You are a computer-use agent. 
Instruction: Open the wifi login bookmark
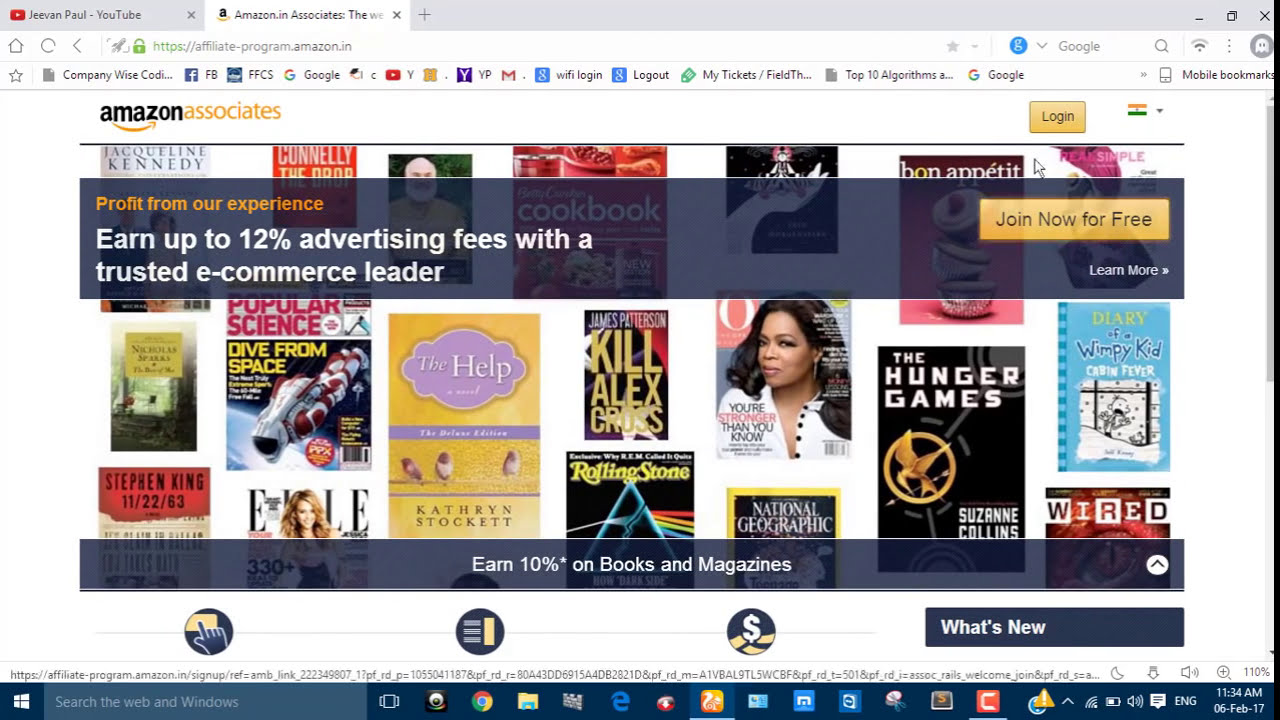tap(568, 75)
